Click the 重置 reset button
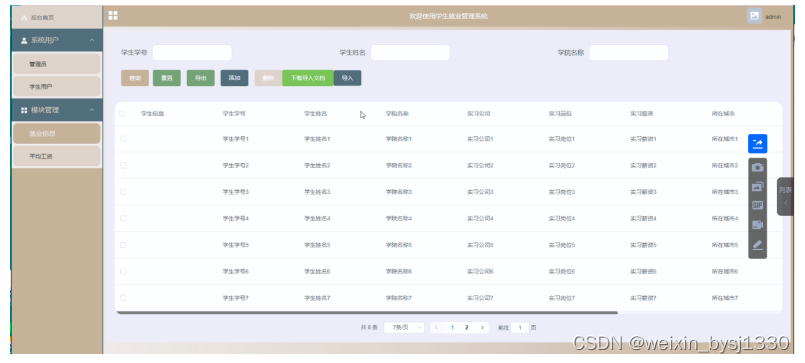805x363 pixels. tap(167, 78)
